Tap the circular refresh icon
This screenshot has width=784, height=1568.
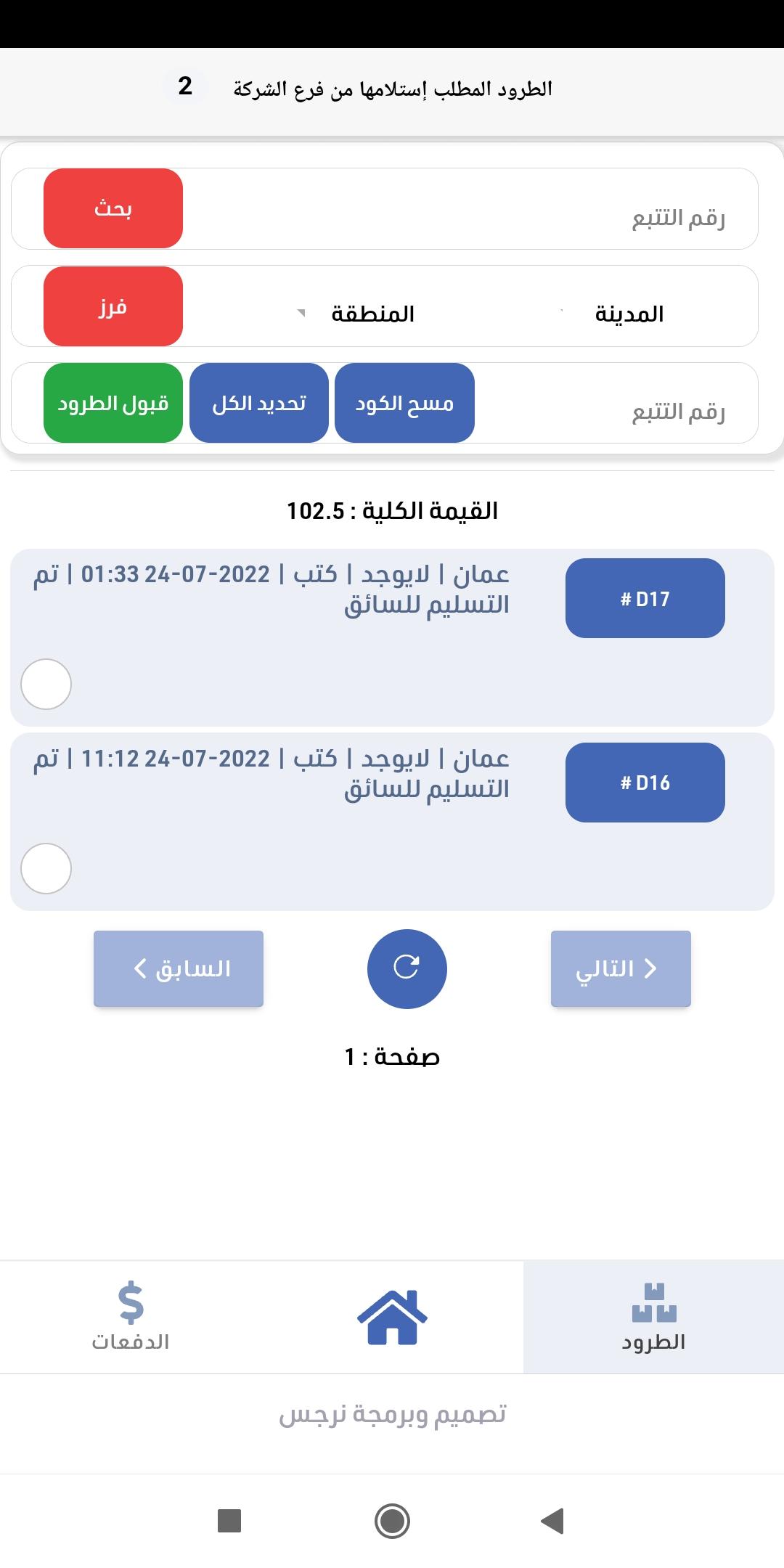407,968
